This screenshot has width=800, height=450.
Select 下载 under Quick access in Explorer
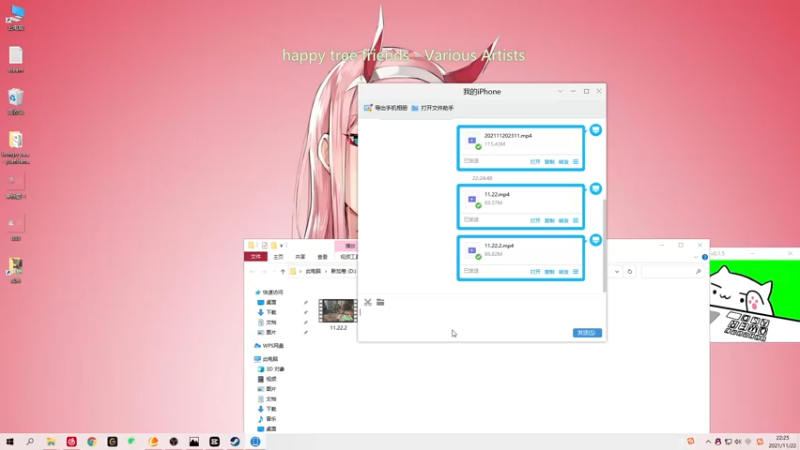point(267,312)
